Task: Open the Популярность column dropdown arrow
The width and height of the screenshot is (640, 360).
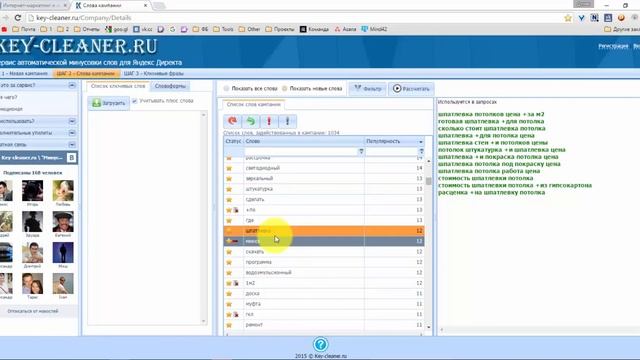Action: point(421,142)
